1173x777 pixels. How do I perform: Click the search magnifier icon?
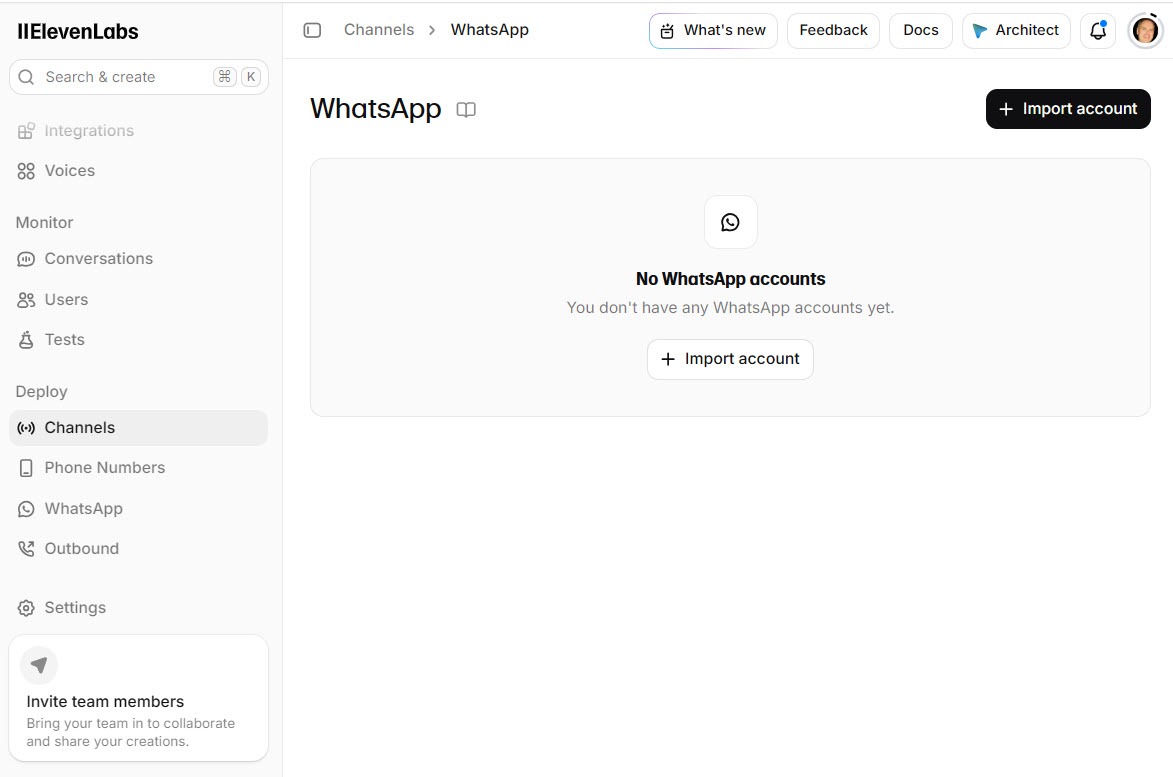(26, 77)
